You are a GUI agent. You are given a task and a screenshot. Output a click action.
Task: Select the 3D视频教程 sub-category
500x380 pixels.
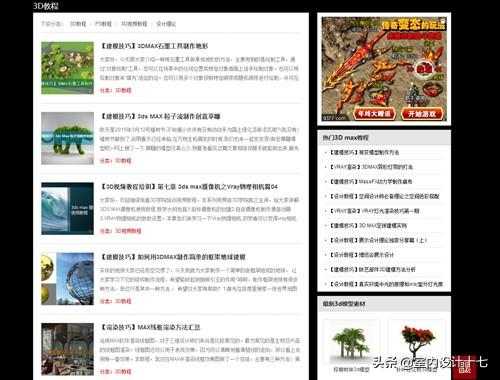click(134, 24)
